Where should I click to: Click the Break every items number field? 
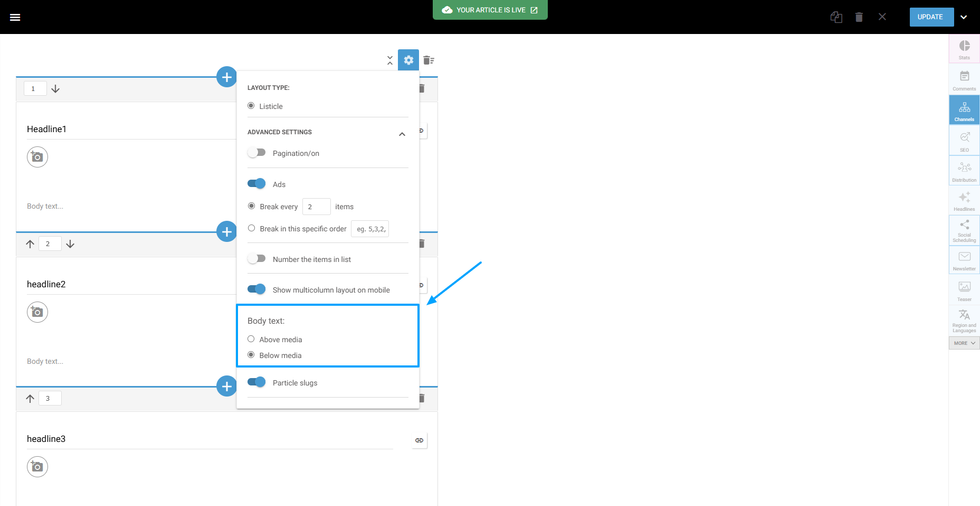[316, 207]
